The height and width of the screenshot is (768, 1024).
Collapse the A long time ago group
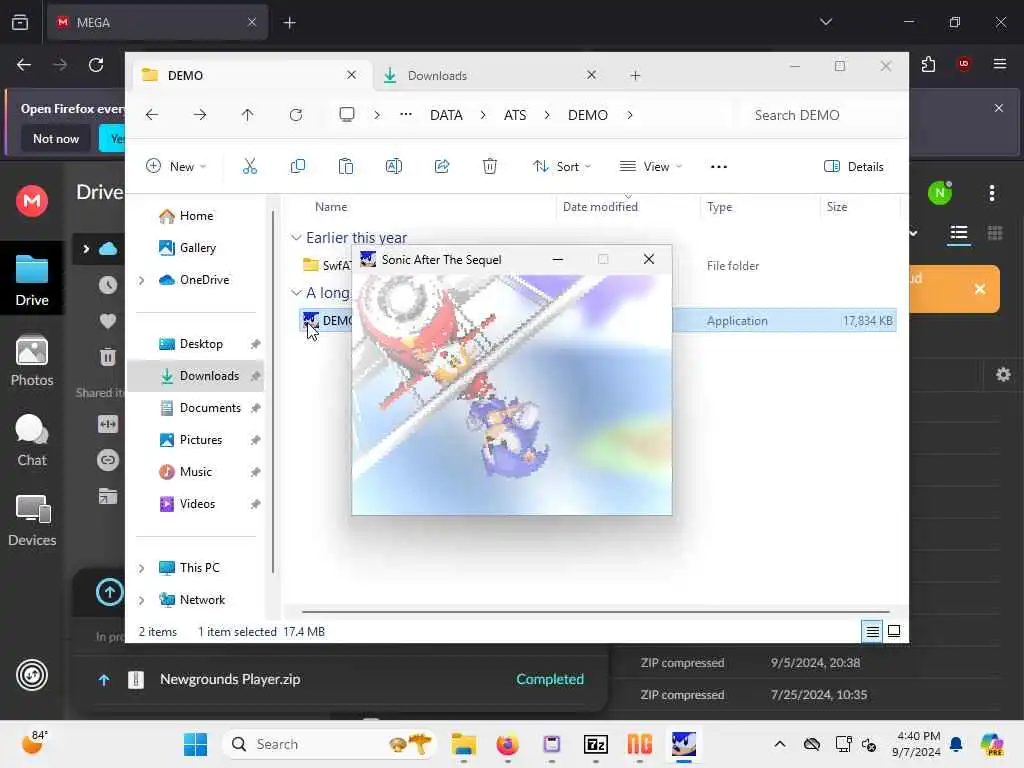[296, 293]
